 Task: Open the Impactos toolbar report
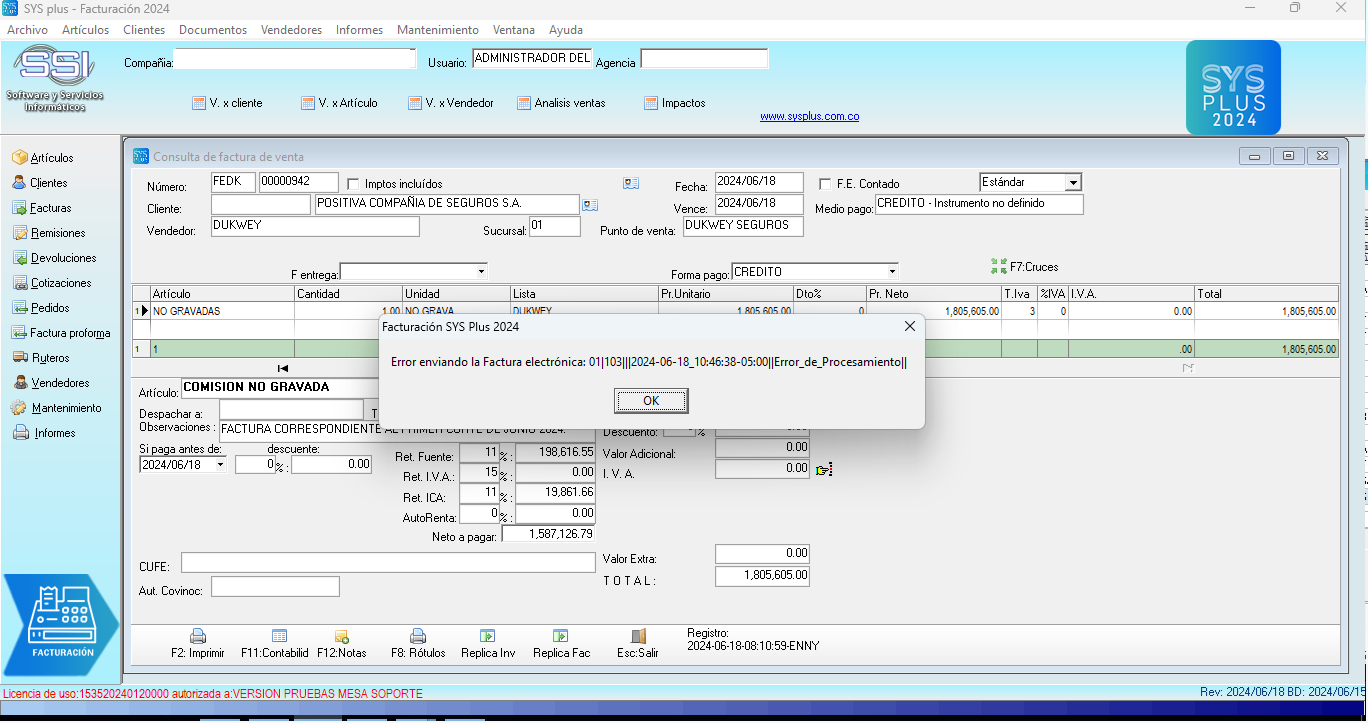click(675, 103)
